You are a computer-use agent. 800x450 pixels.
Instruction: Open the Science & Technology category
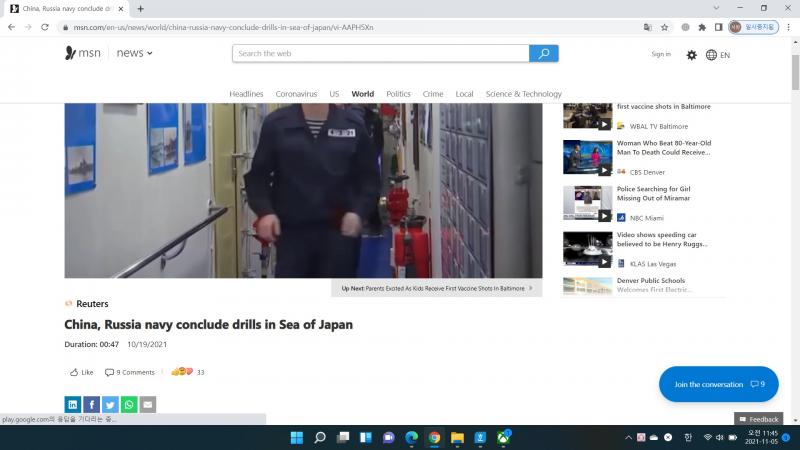click(x=523, y=94)
